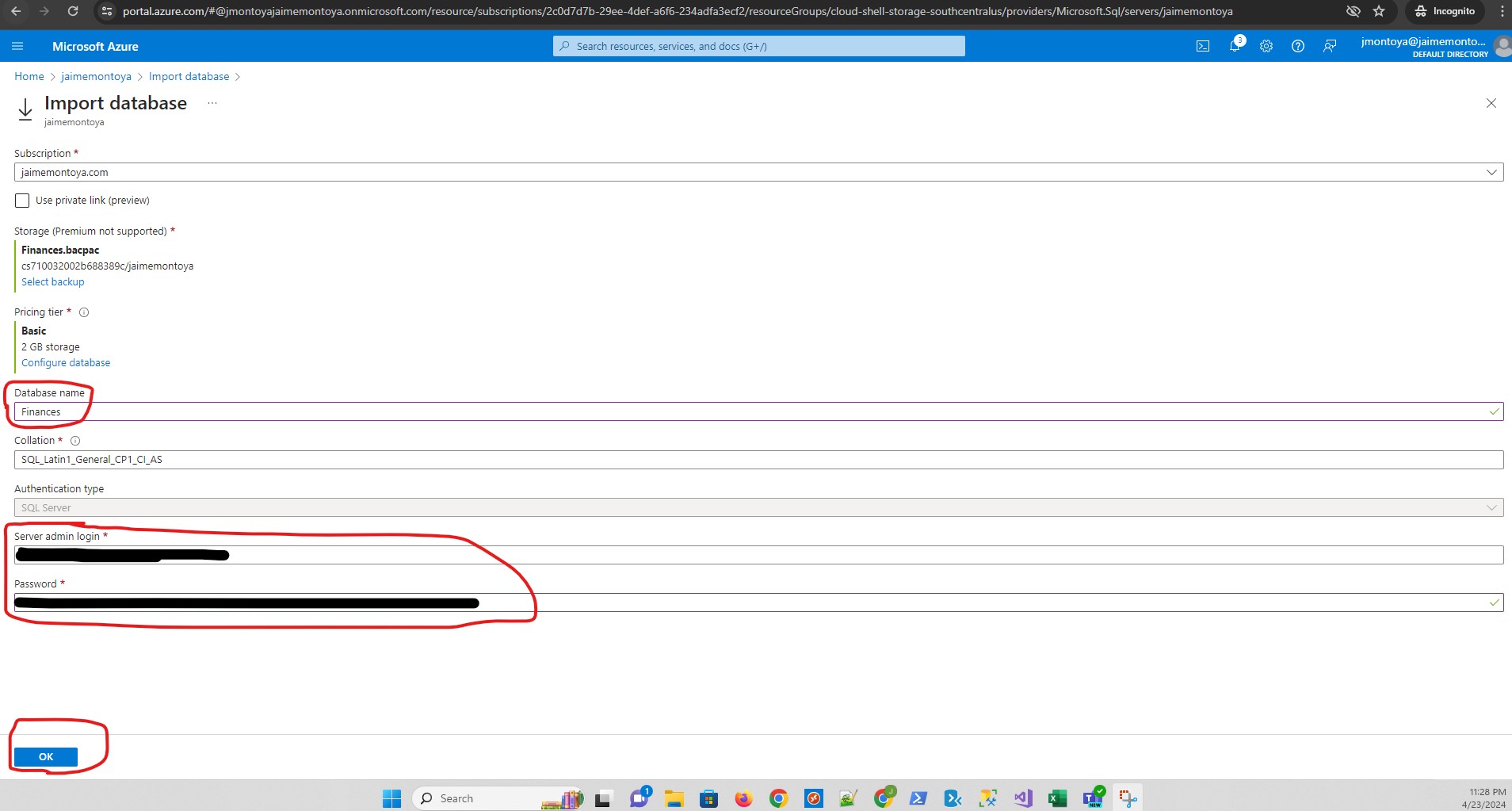Open Cloud Shell from the top bar

(1203, 46)
